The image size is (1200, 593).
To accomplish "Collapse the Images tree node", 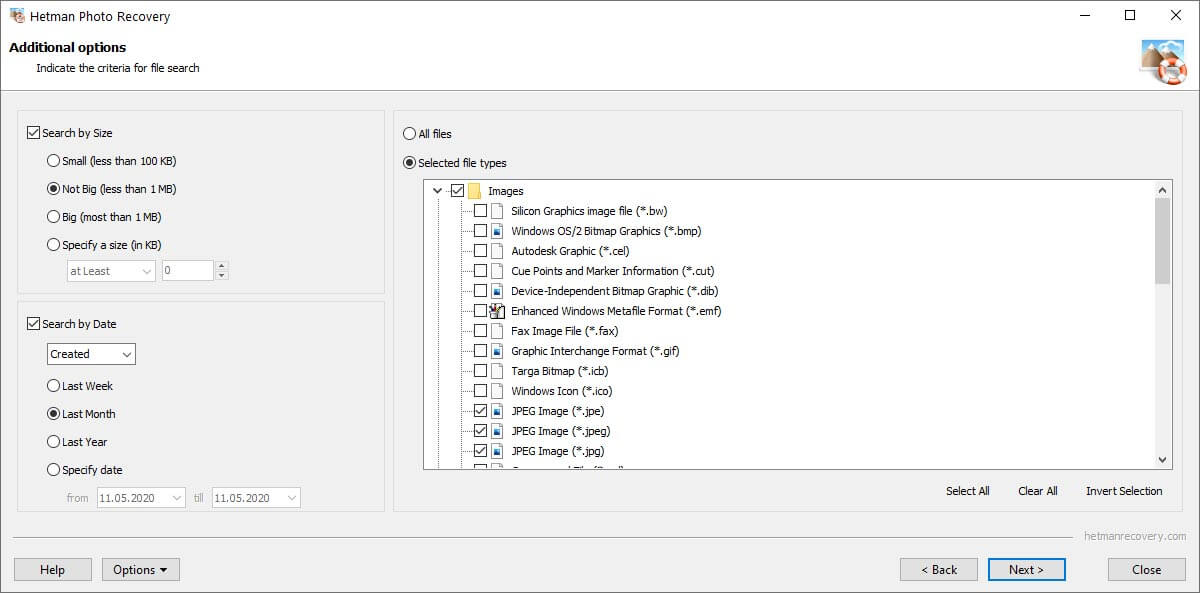I will [x=438, y=191].
